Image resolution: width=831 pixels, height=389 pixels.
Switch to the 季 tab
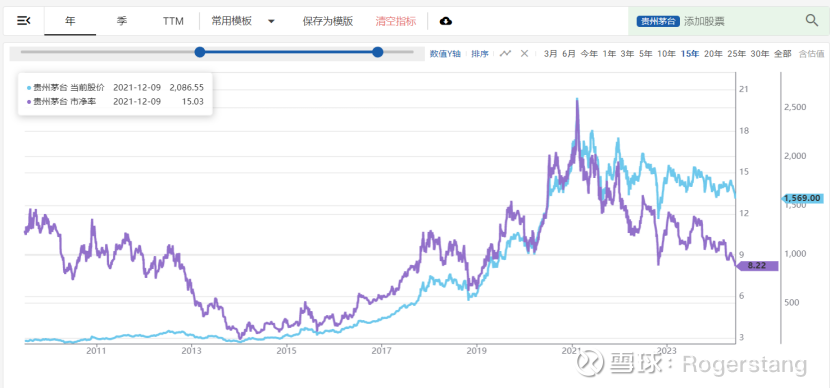coord(122,21)
